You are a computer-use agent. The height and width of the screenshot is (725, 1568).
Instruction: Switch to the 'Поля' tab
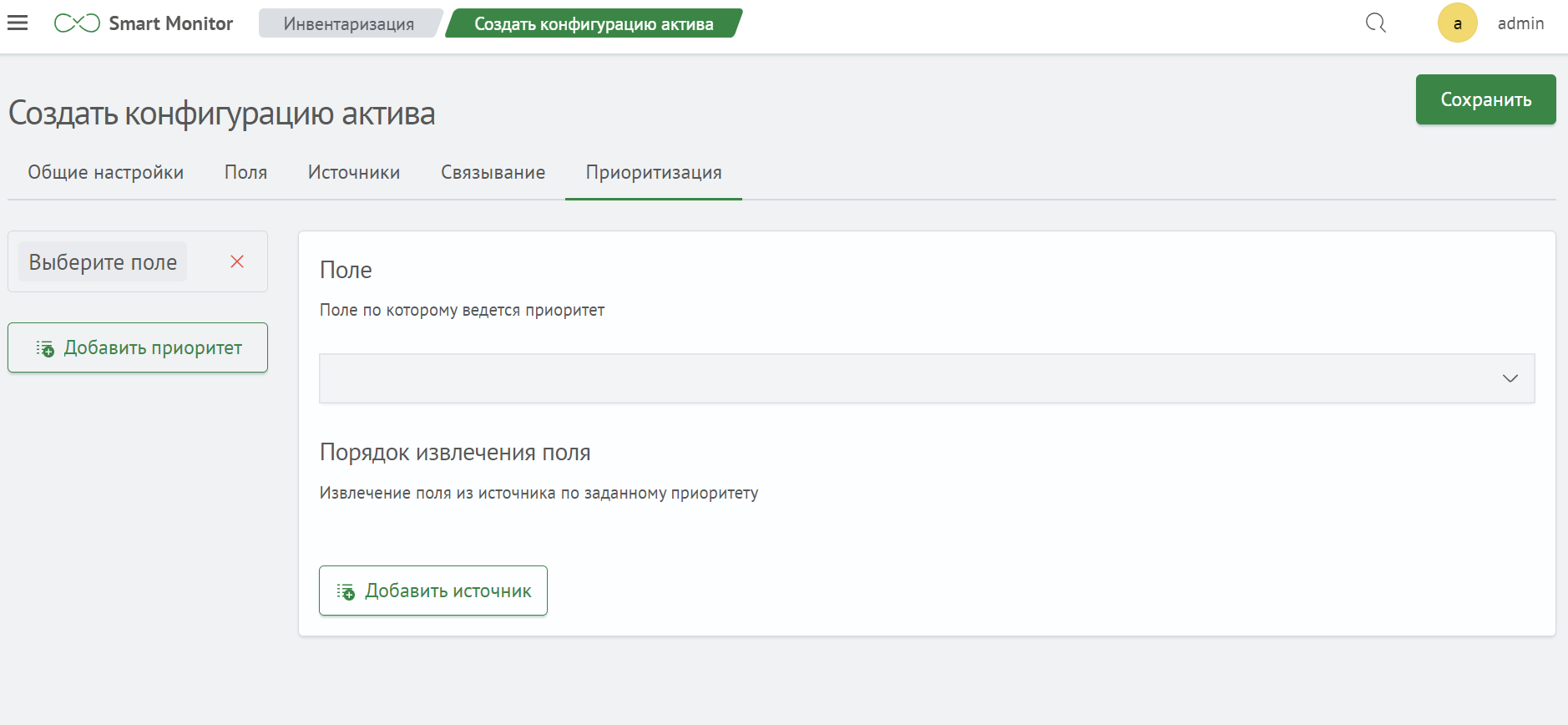[x=245, y=173]
